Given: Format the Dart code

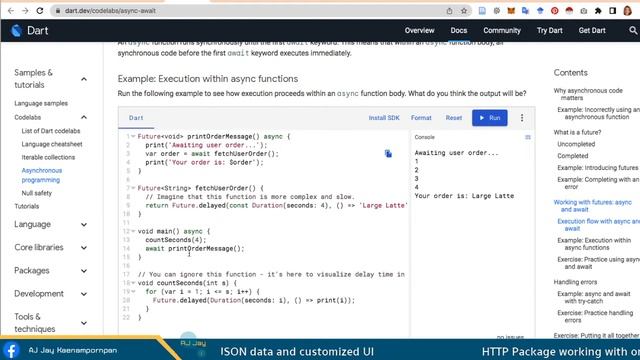Looking at the screenshot, I should 421,118.
